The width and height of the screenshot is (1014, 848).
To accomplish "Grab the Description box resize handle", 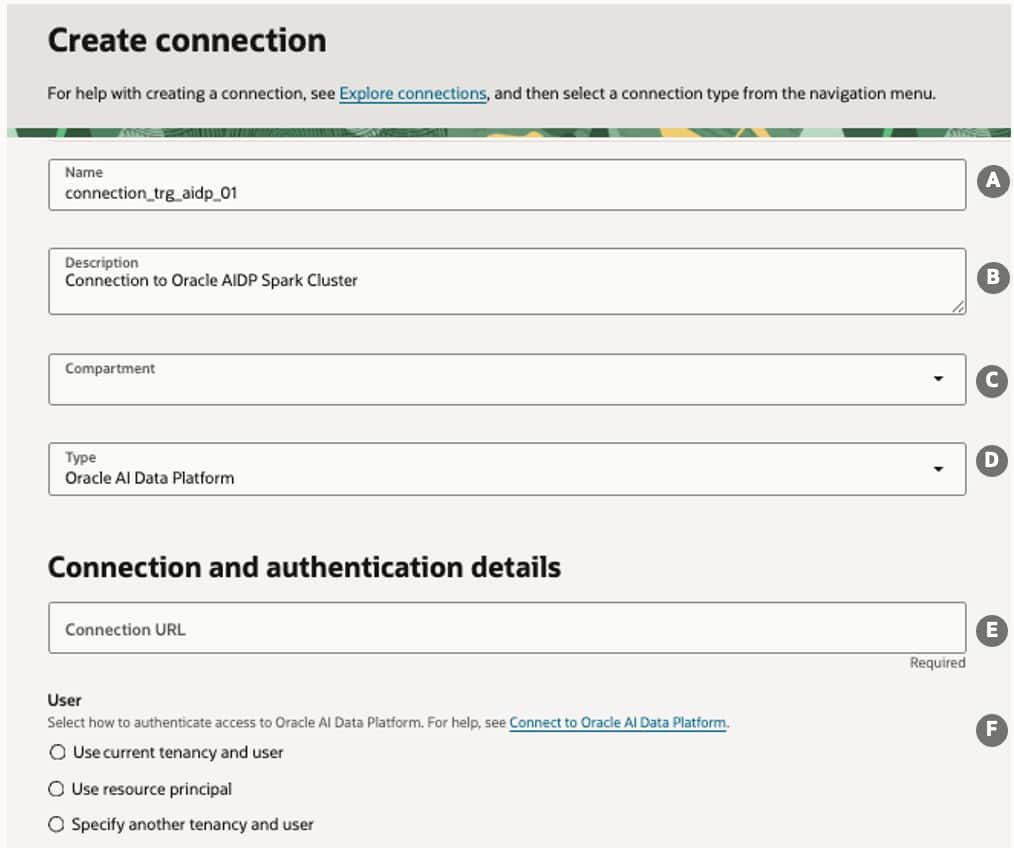I will [x=959, y=308].
